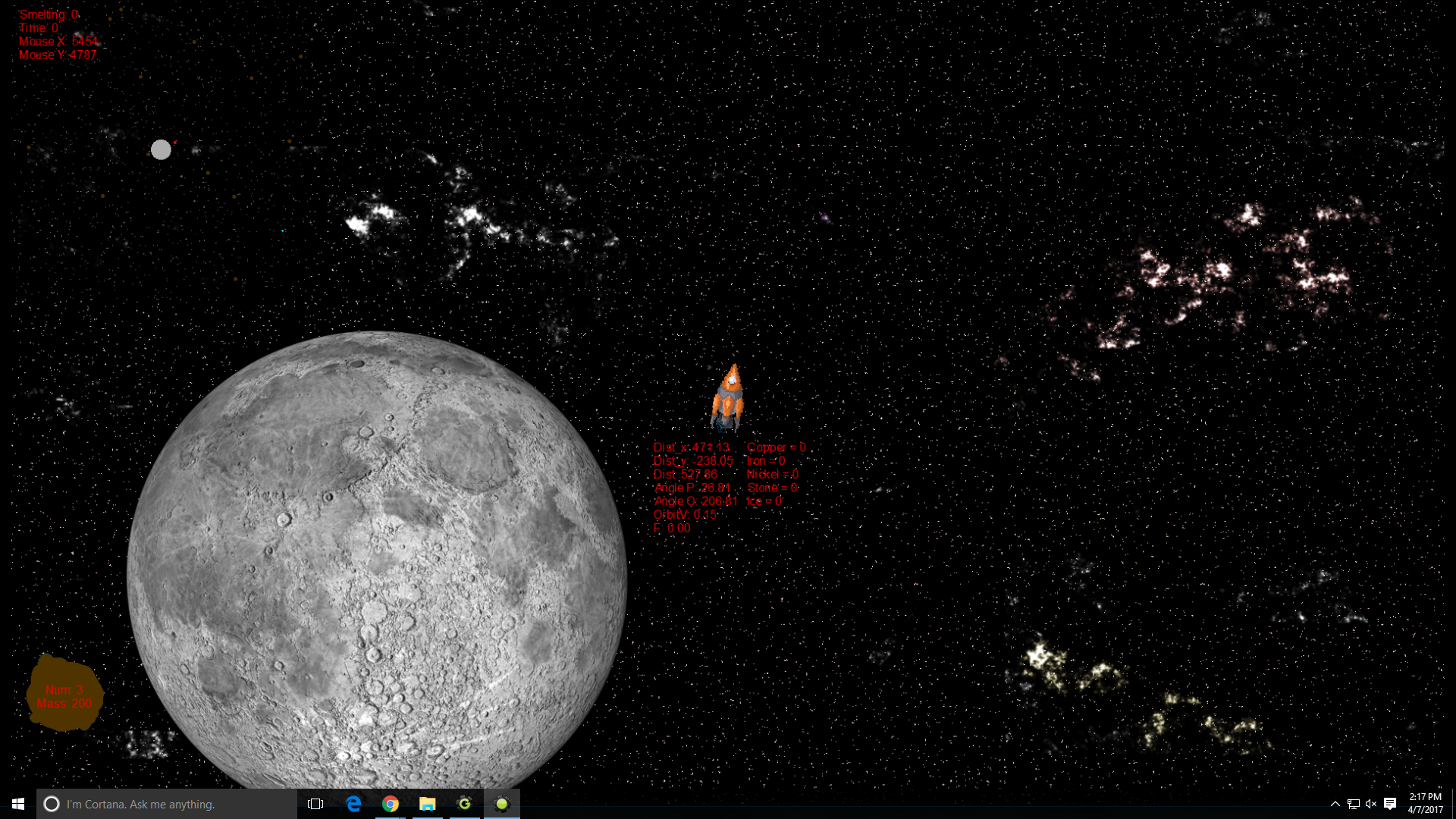The image size is (1456, 819).
Task: Switch to Google Chrome window
Action: (x=391, y=804)
